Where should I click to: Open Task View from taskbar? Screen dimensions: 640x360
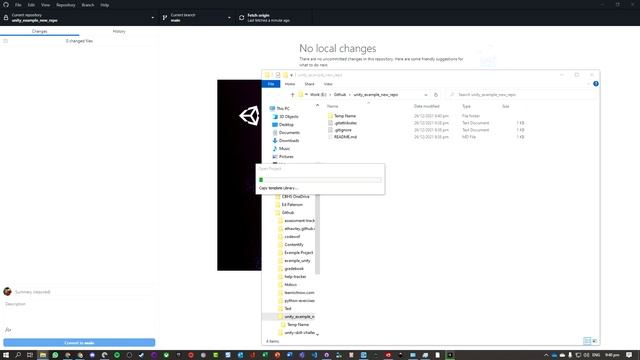[x=30, y=355]
